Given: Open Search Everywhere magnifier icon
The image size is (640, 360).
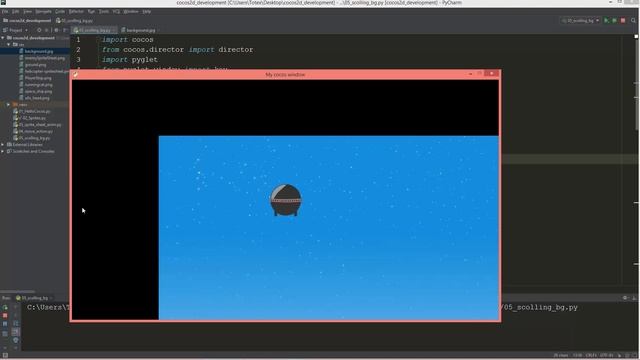Looking at the screenshot, I should 633,20.
